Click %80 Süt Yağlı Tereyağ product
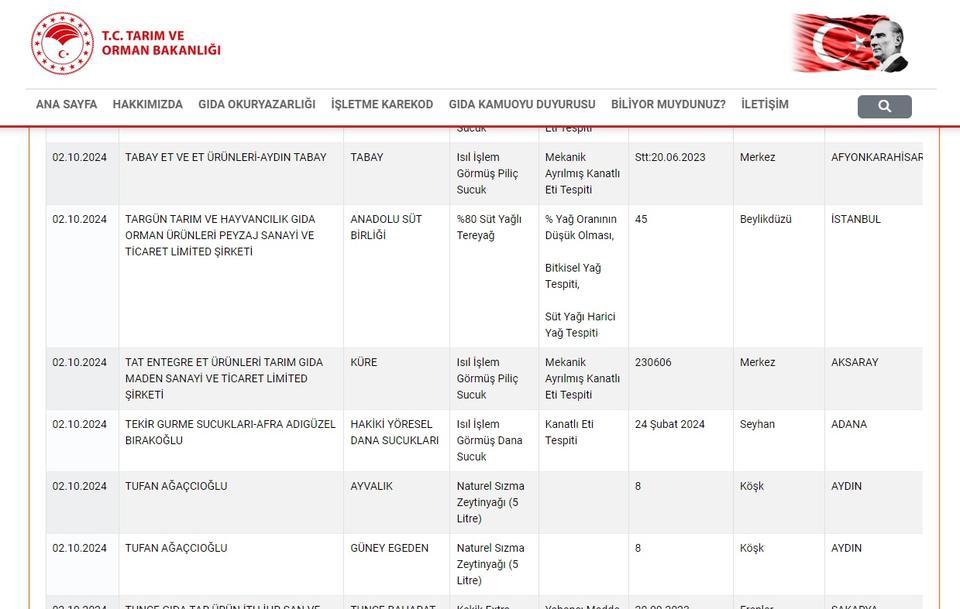The width and height of the screenshot is (960, 609). (x=489, y=227)
